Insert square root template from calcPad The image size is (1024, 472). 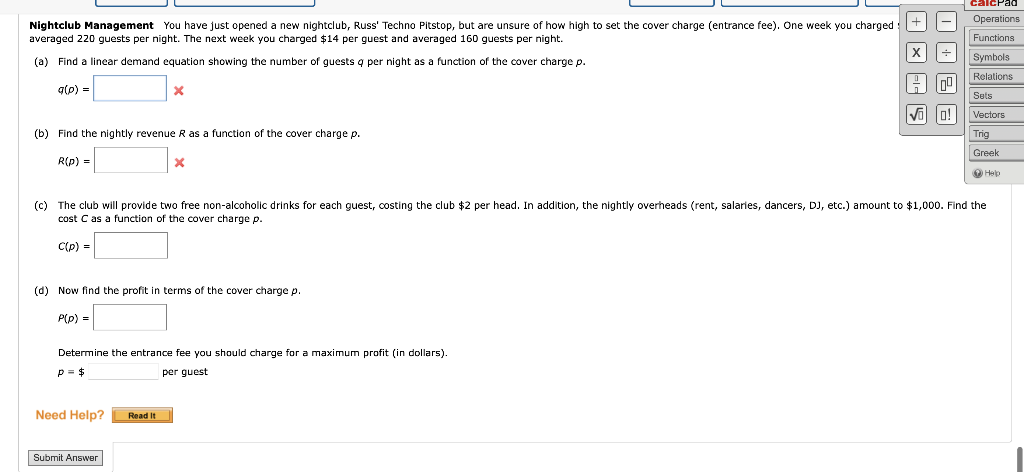916,115
